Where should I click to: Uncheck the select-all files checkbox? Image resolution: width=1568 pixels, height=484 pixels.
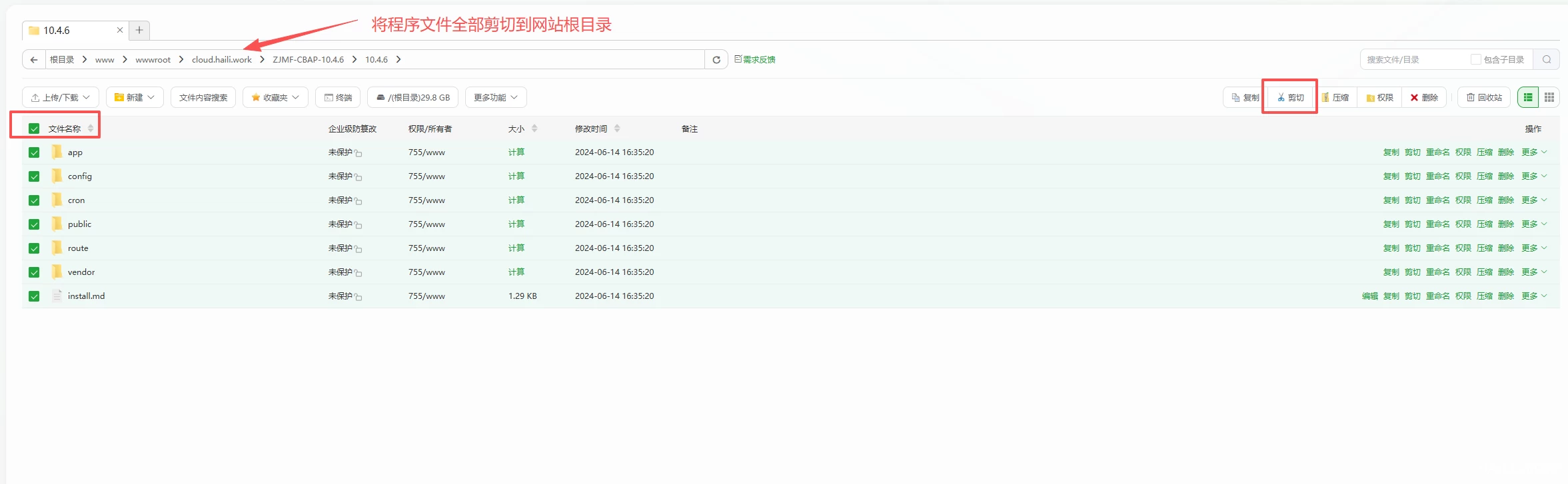34,128
